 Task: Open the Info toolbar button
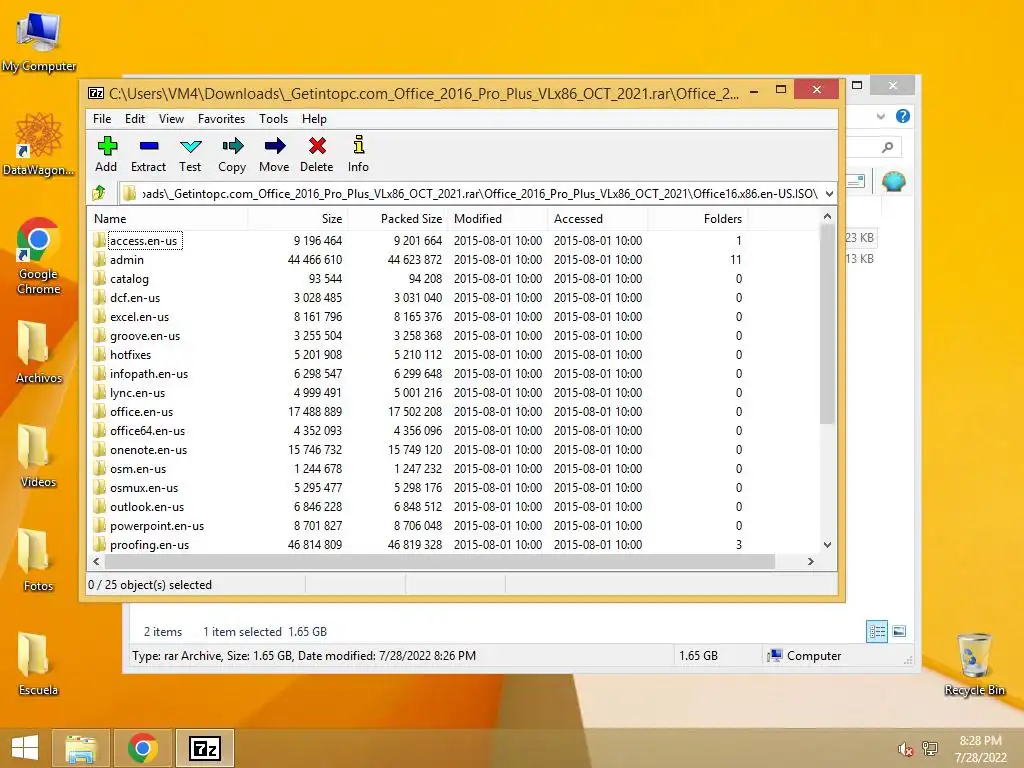358,154
